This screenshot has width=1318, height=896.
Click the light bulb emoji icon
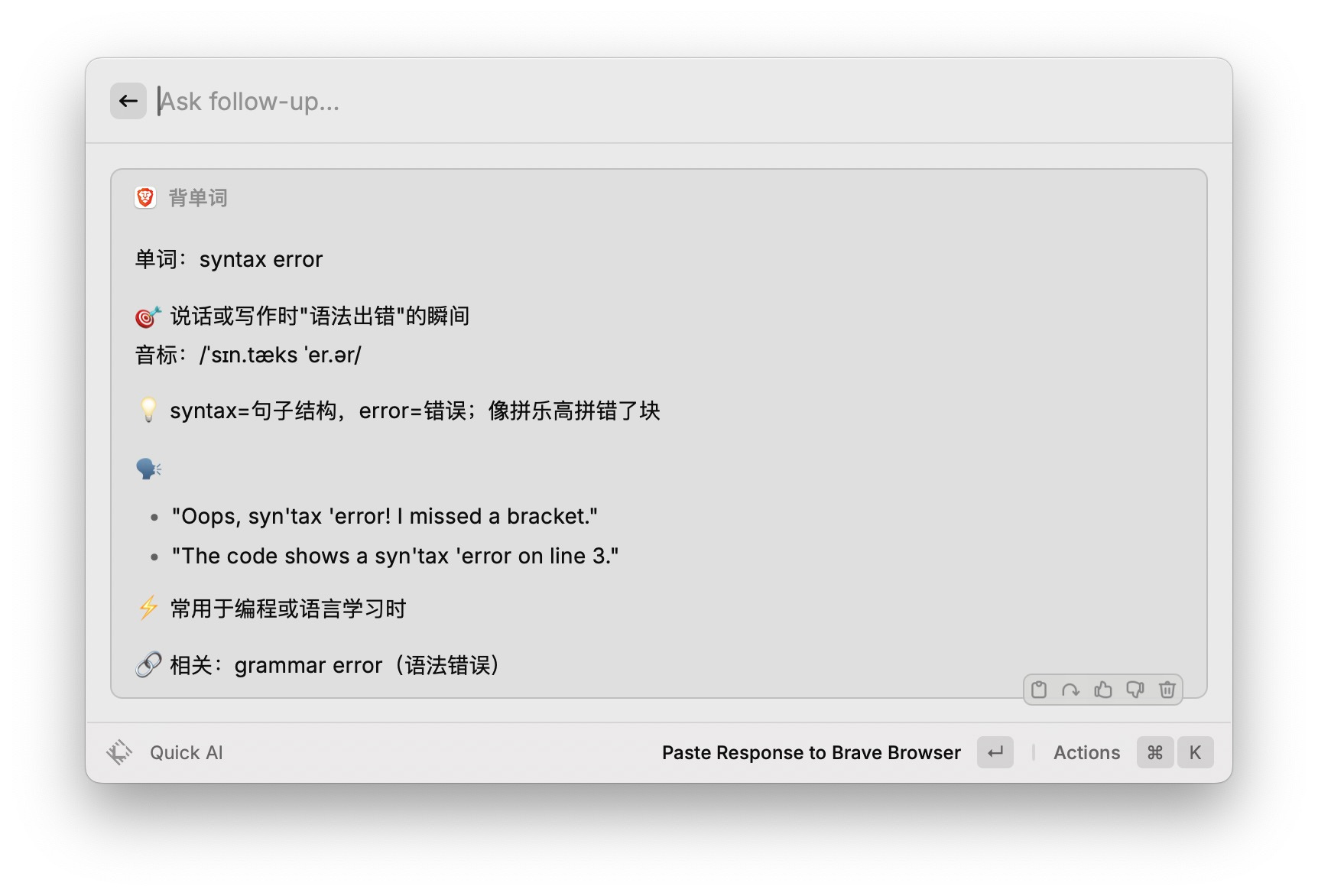point(148,411)
